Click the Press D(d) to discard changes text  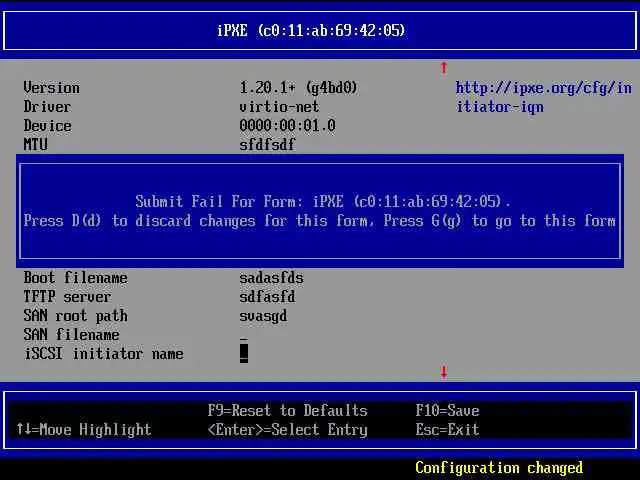[199, 220]
